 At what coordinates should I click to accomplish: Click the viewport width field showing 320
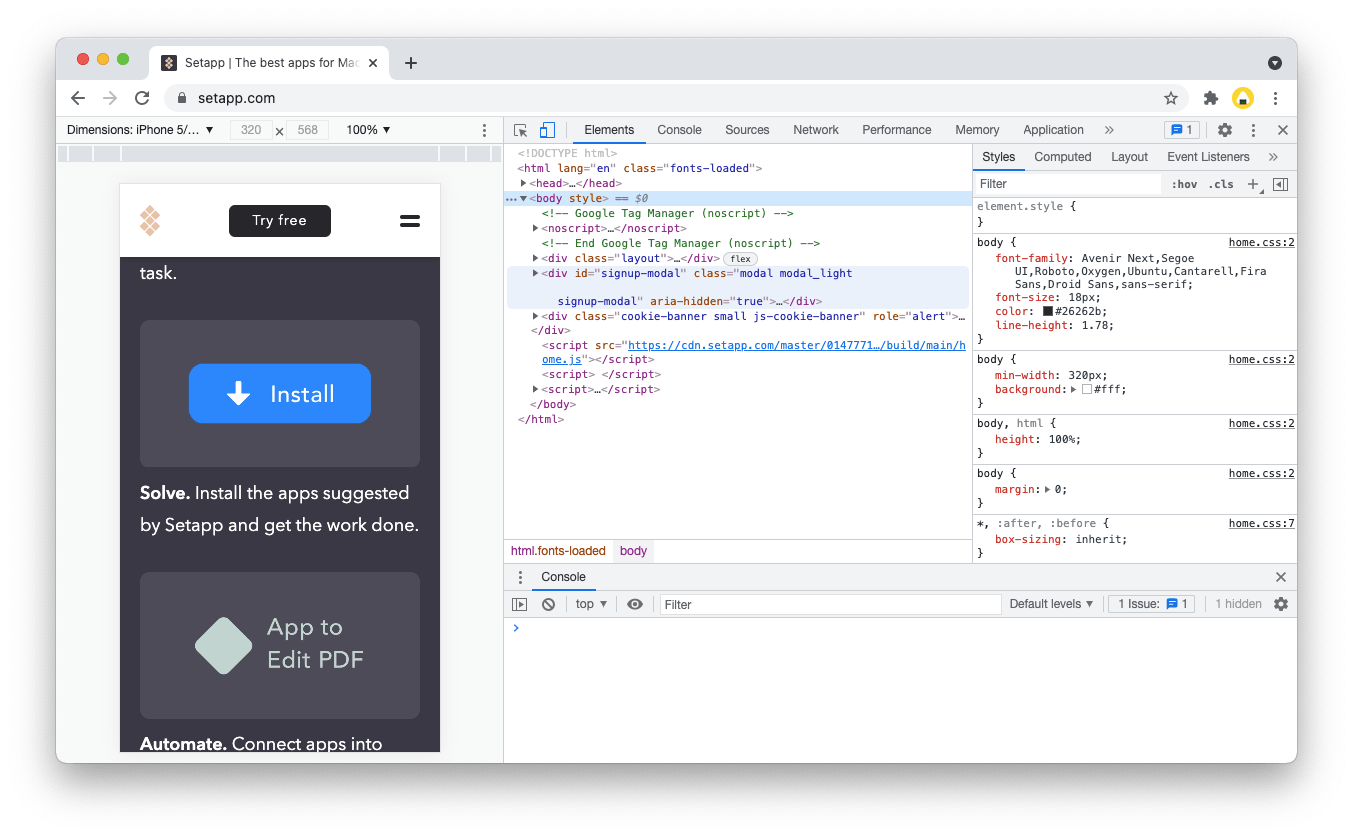click(251, 130)
